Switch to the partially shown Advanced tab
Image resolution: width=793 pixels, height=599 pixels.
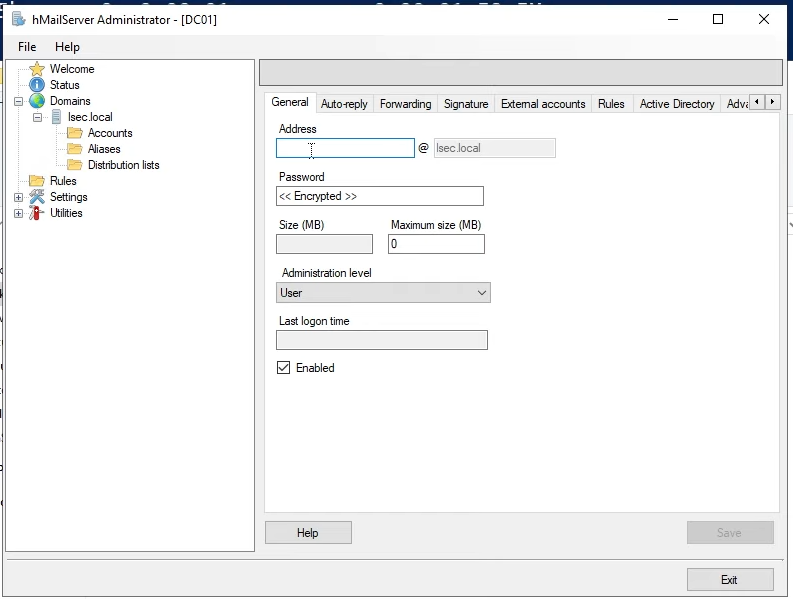tap(736, 104)
